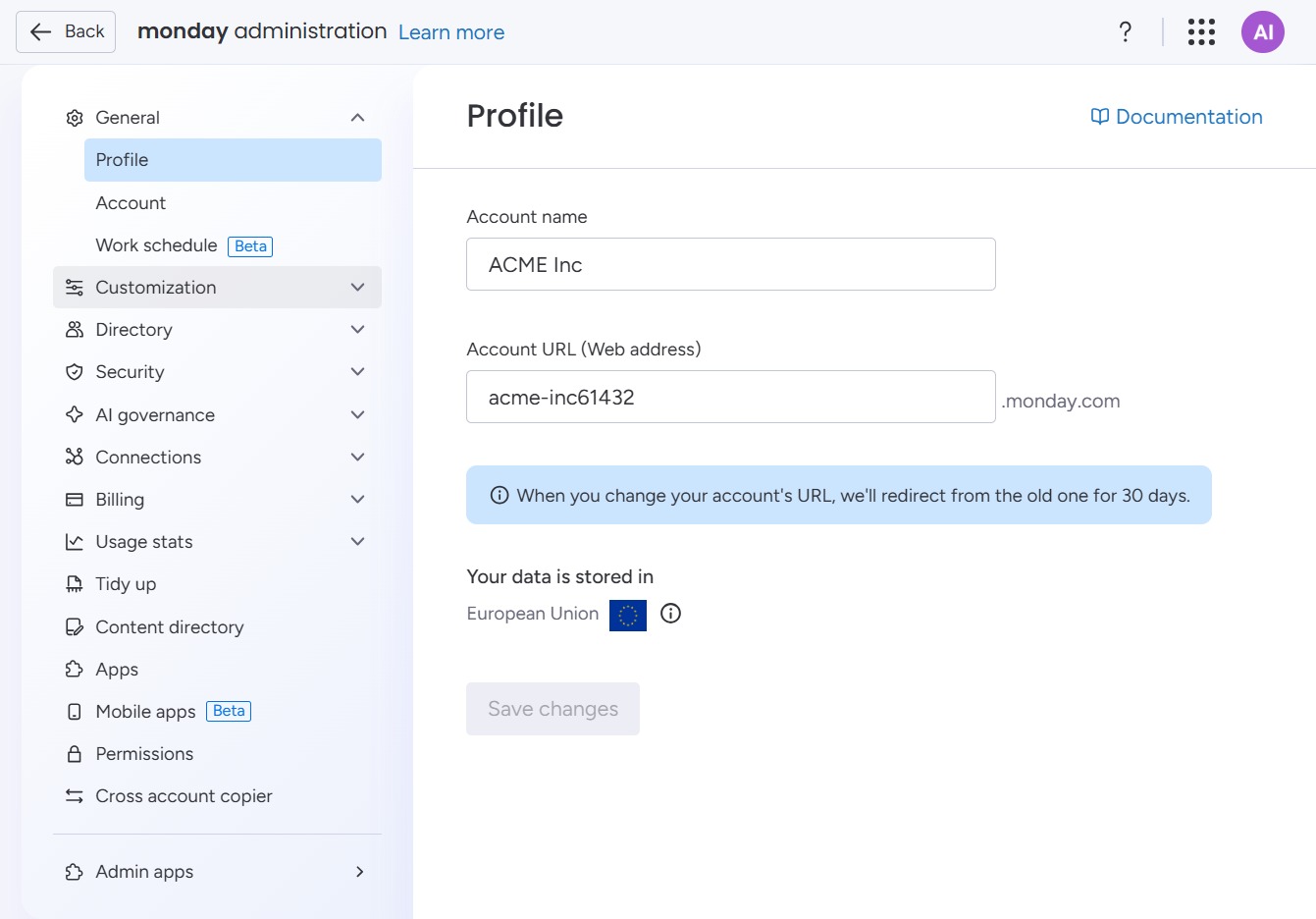Click the 'European Union' text
Viewport: 1316px width, 919px height.
point(533,614)
